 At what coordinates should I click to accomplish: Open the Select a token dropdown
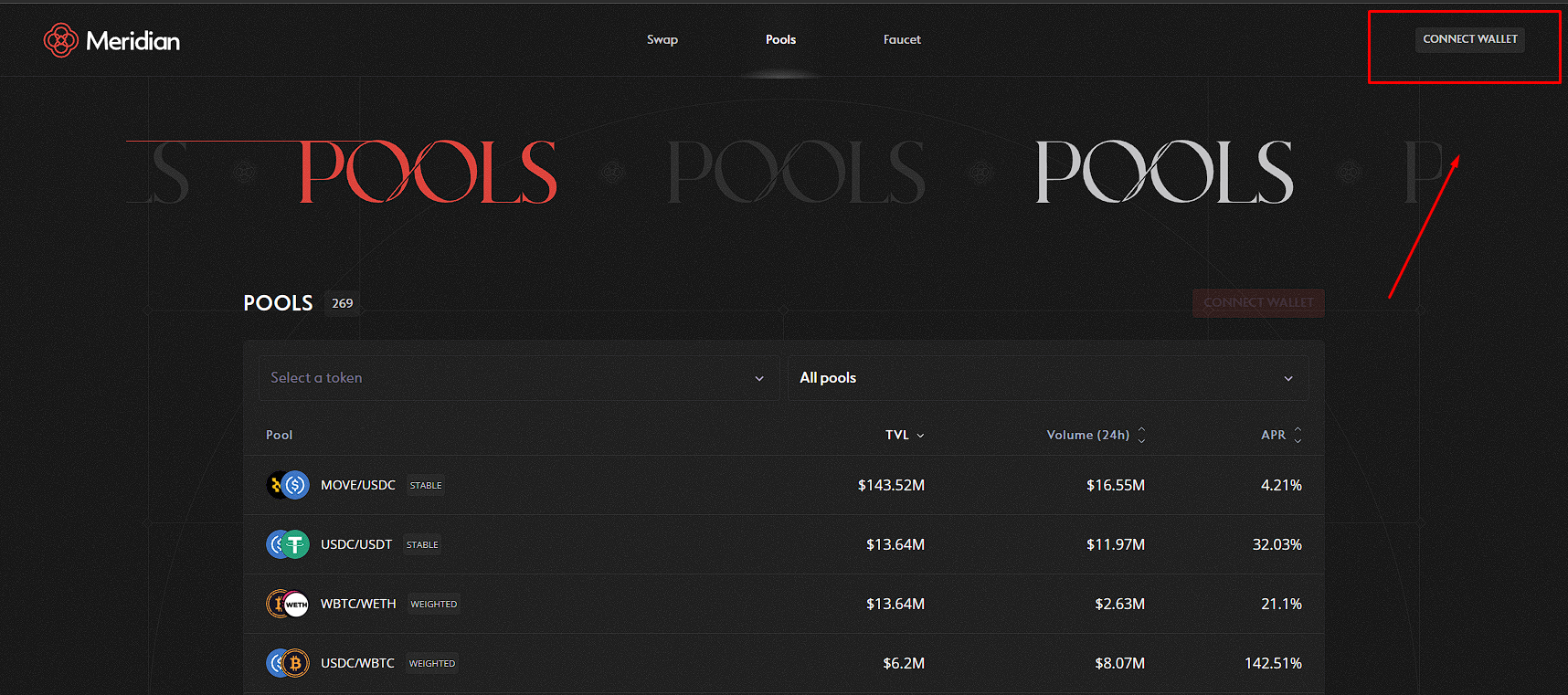tap(518, 378)
